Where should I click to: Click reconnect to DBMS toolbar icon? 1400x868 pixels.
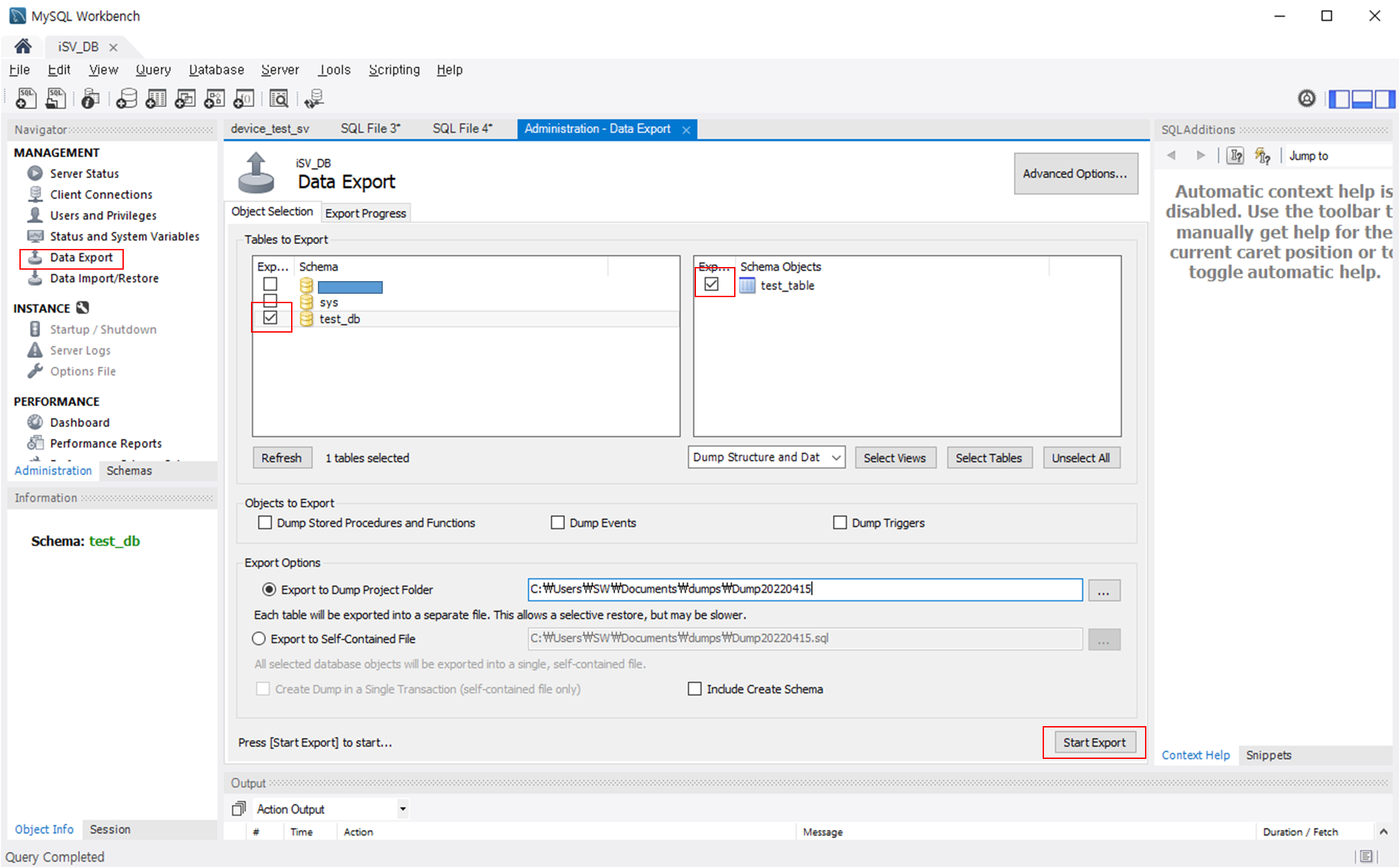tap(313, 99)
